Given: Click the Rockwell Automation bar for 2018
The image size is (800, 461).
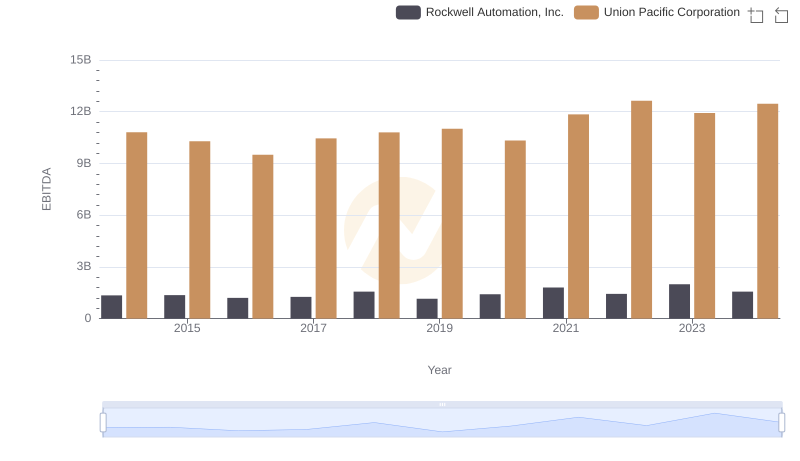Looking at the screenshot, I should pyautogui.click(x=364, y=305).
